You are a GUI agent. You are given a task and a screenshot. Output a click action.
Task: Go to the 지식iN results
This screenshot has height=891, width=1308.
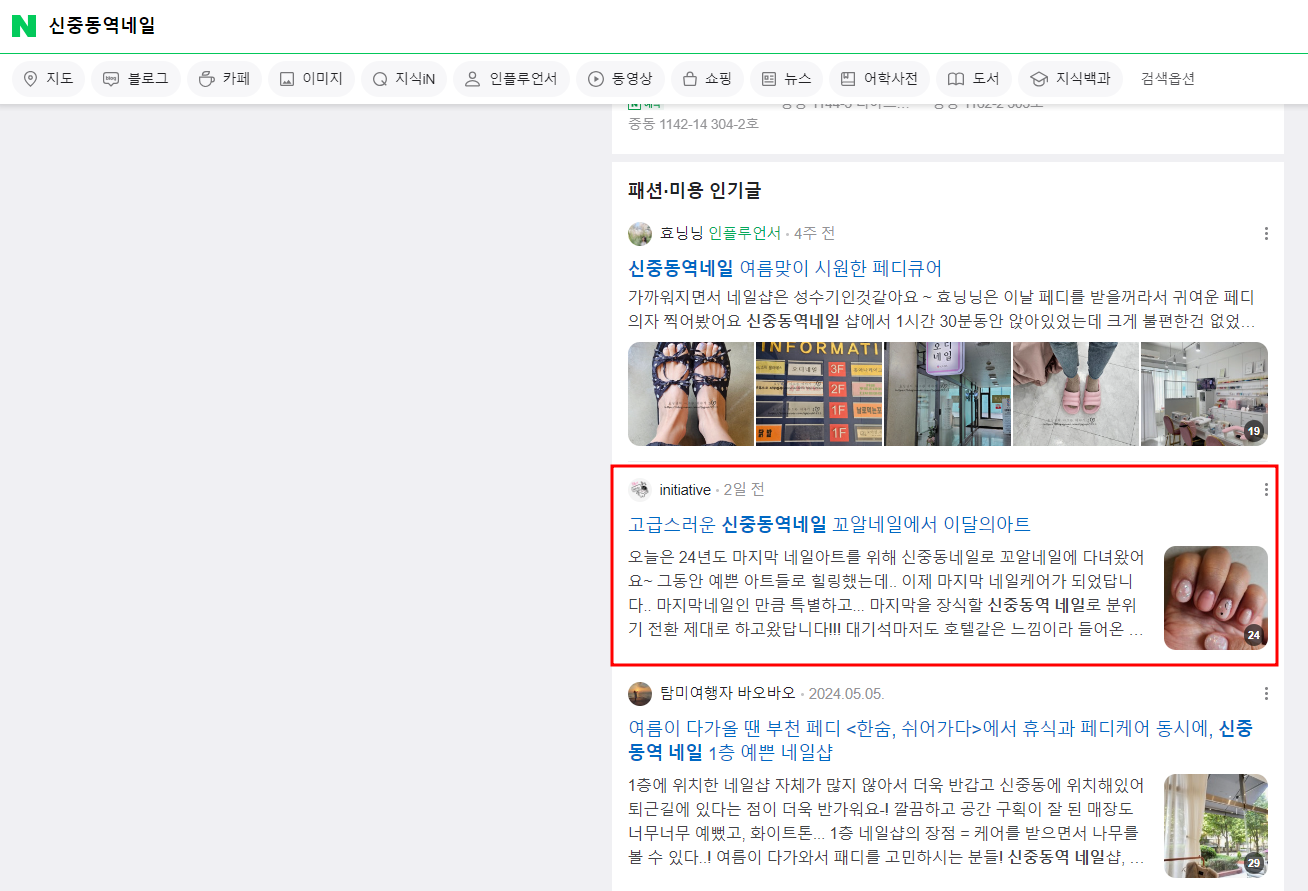[x=403, y=78]
